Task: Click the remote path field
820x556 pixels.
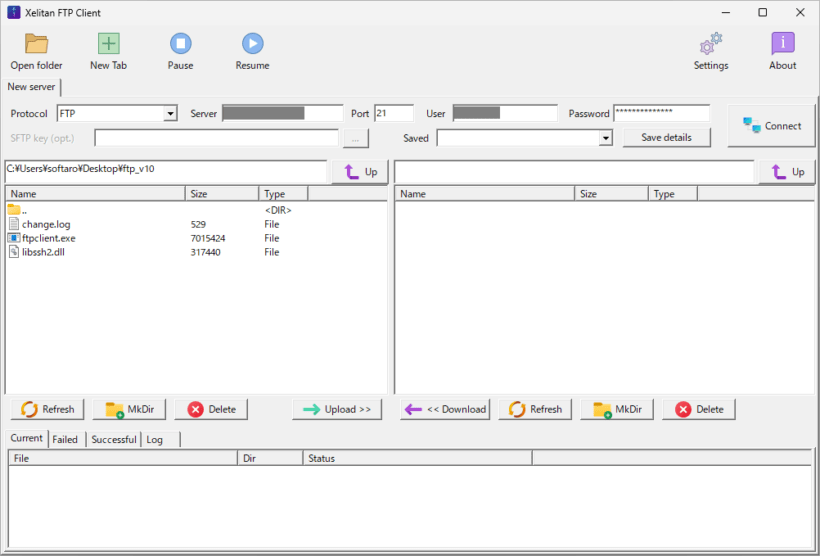Action: (x=574, y=172)
